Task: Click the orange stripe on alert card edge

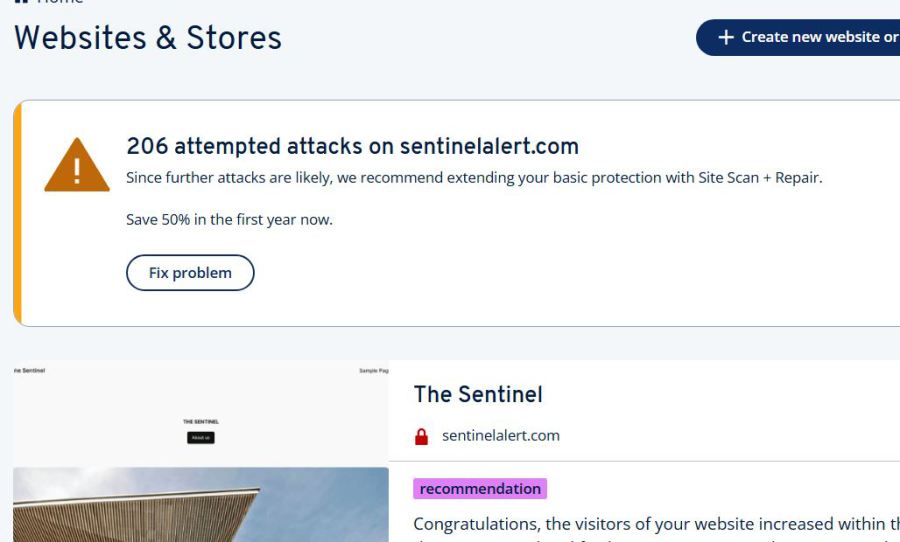Action: [17, 213]
